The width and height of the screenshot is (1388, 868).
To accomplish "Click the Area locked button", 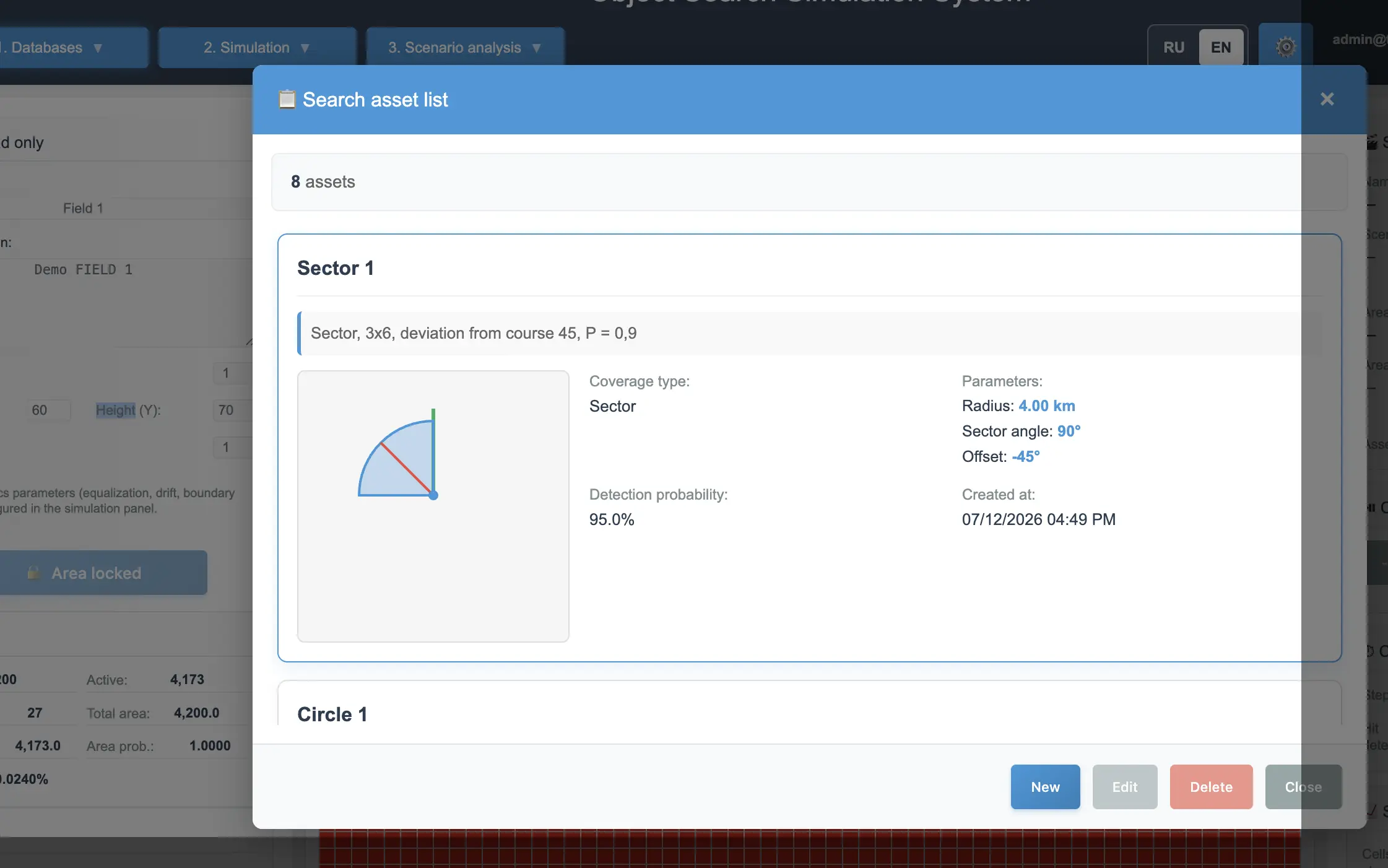I will [x=103, y=573].
